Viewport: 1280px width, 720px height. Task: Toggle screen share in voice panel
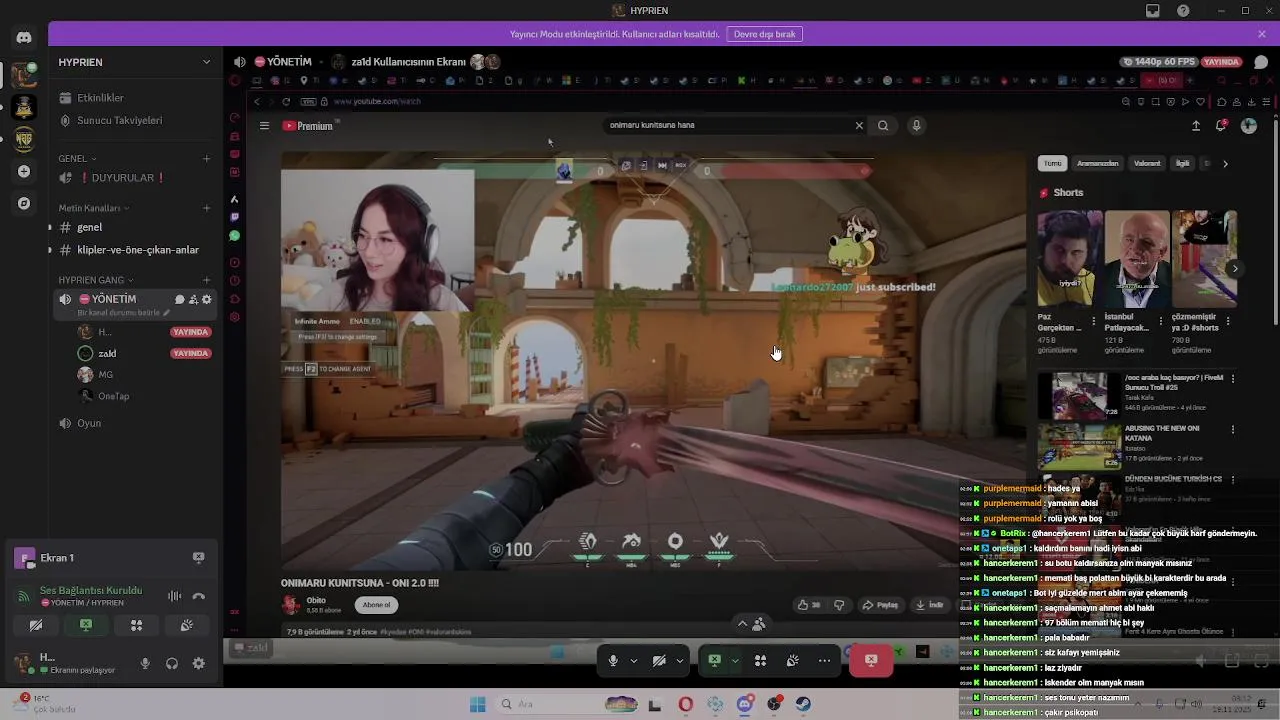click(86, 625)
